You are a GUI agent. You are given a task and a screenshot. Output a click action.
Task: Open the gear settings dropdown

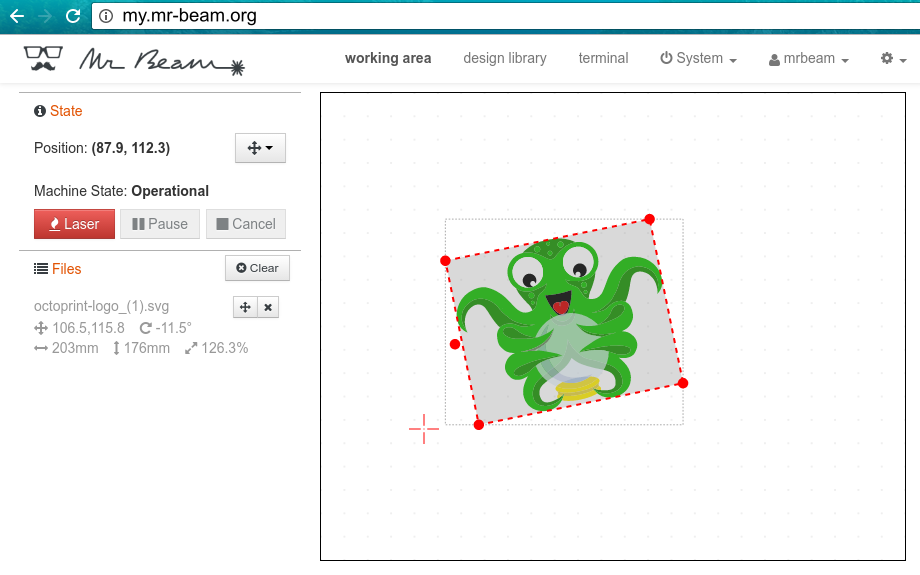coord(894,58)
